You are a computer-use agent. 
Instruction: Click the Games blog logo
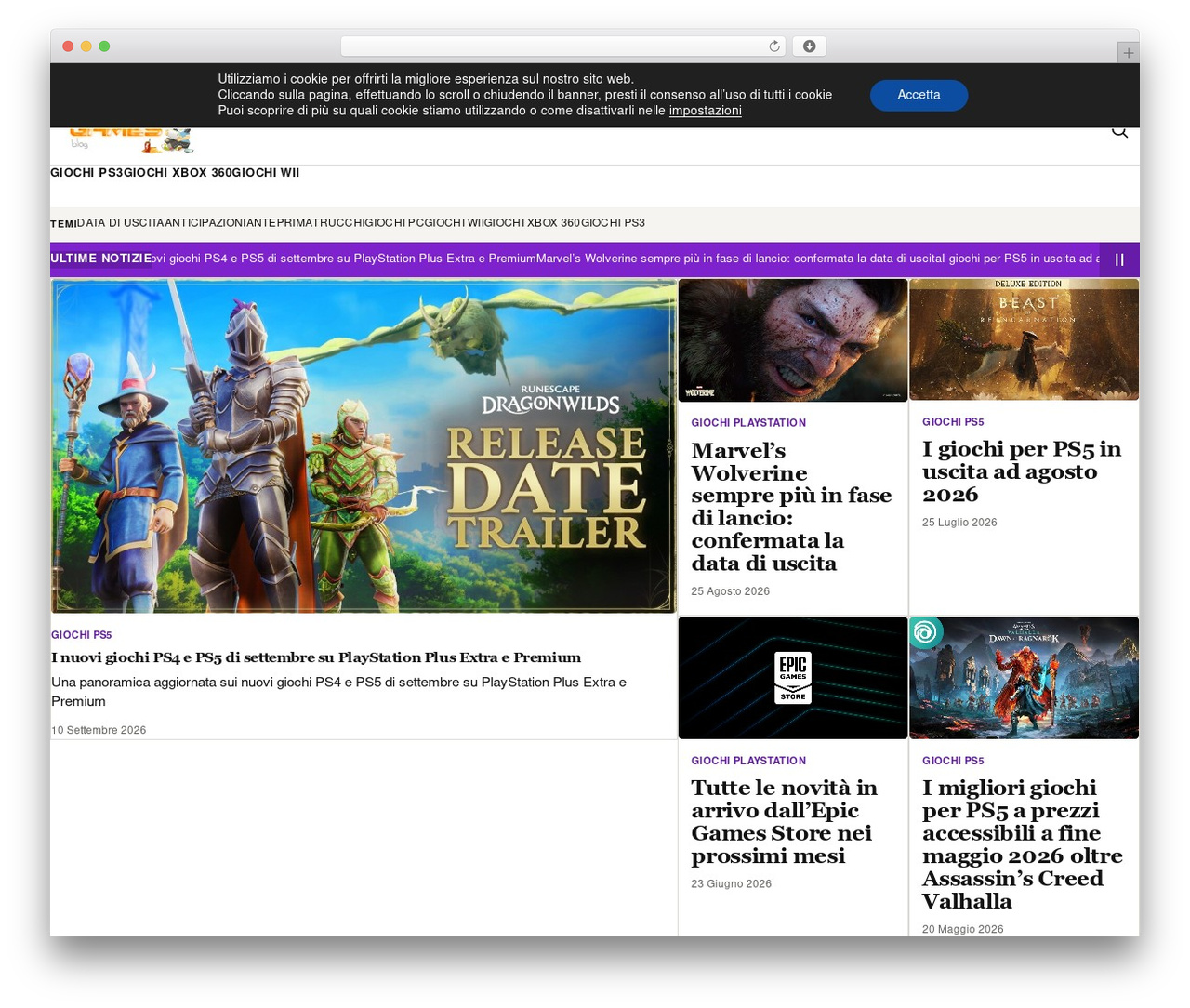tap(131, 139)
